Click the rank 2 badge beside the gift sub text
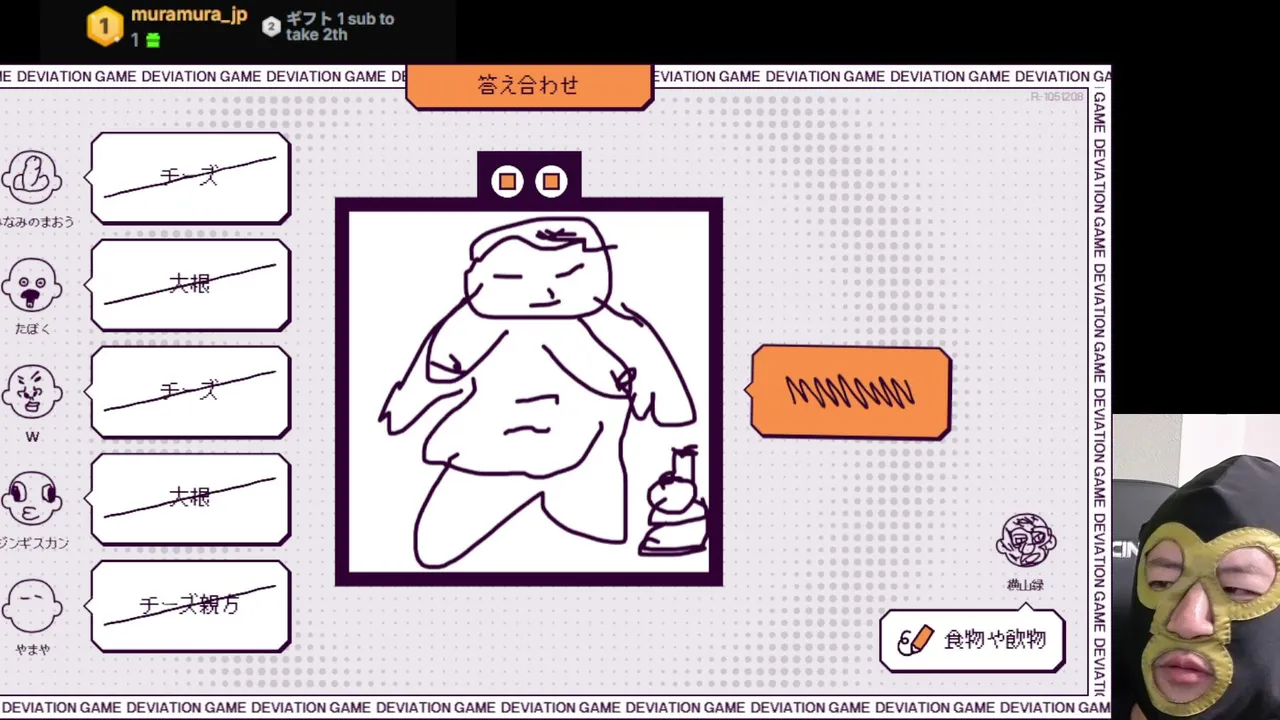The width and height of the screenshot is (1280, 720). coord(271,27)
